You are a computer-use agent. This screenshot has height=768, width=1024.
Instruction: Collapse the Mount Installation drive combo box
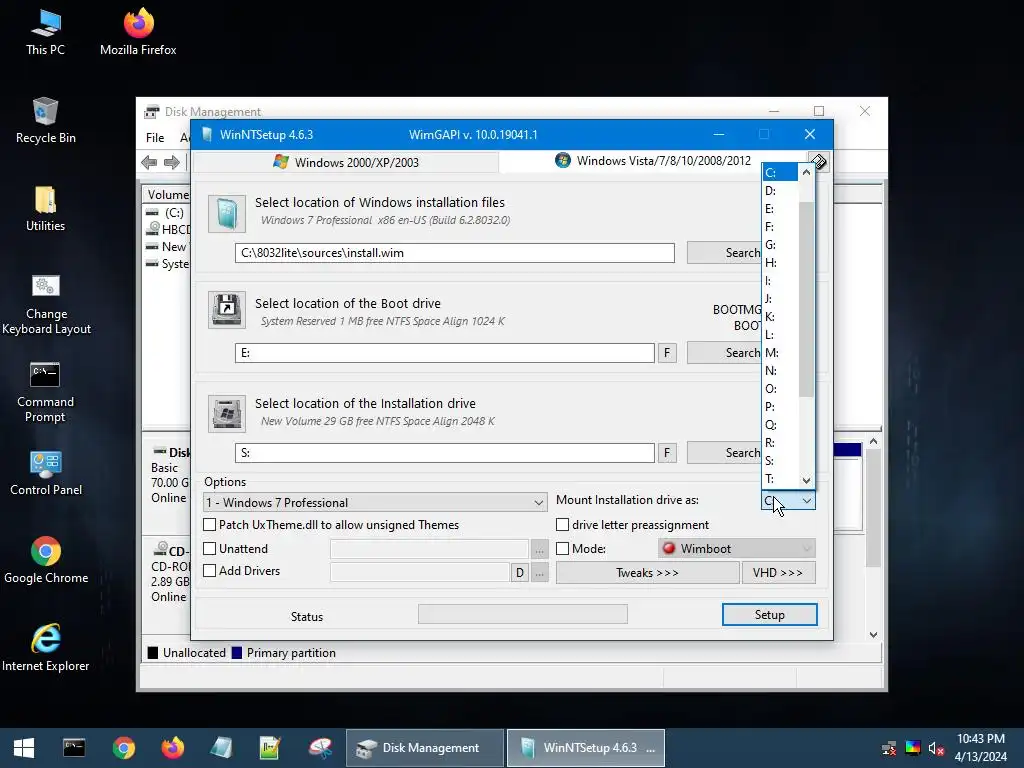click(x=788, y=501)
